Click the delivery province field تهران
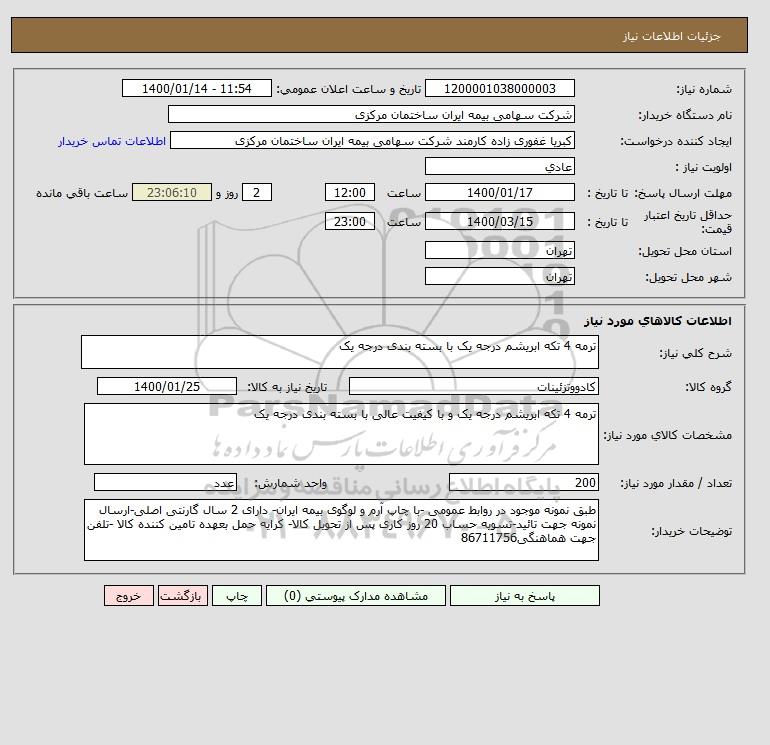This screenshot has height=745, width=770. pyautogui.click(x=499, y=250)
